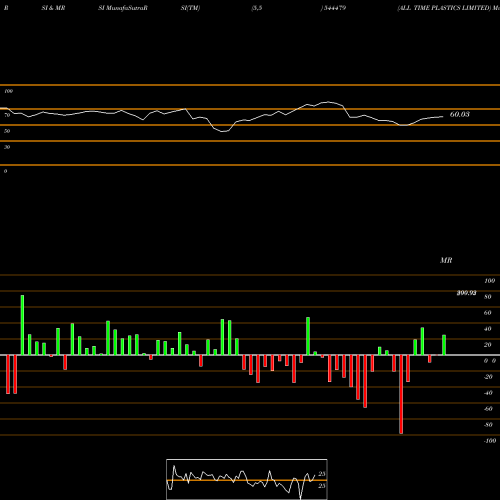The image size is (500, 500).
Task: Click the MR axis label -20
Action: 488,377
